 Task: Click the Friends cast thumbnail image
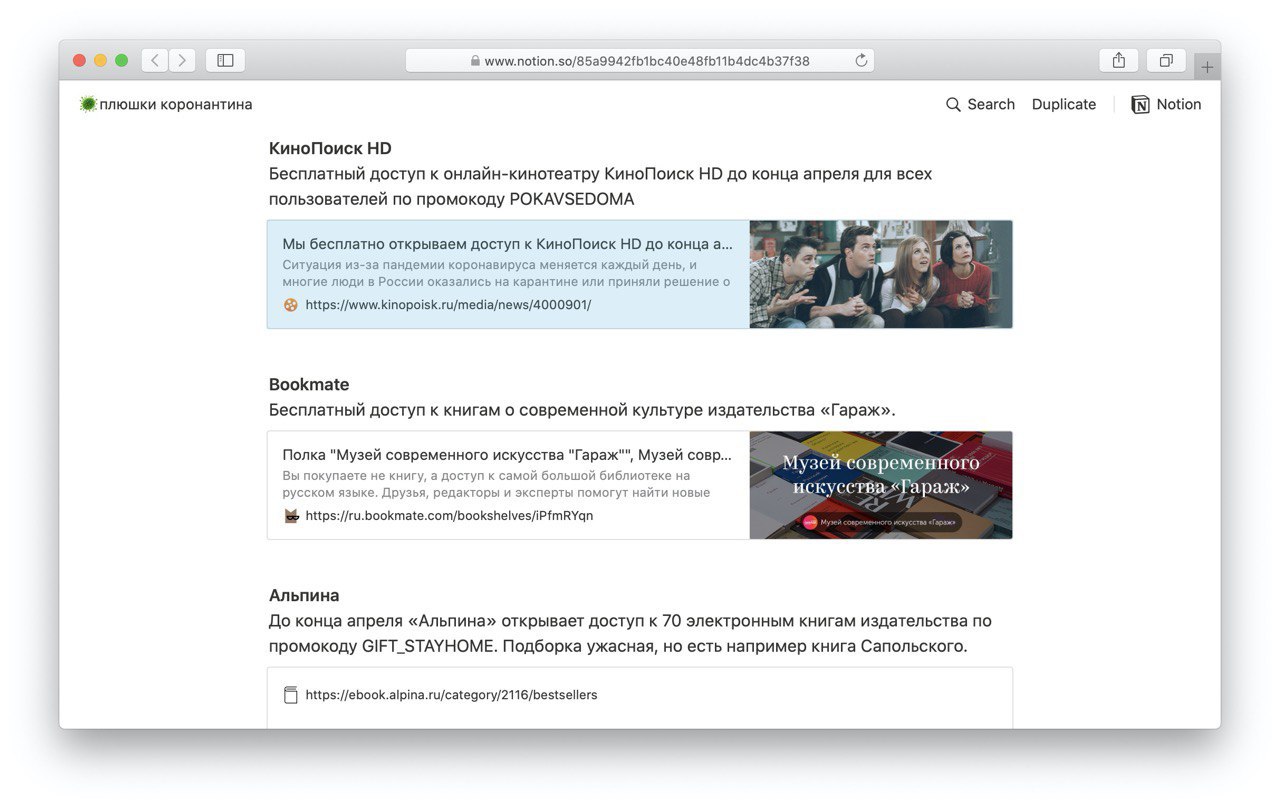click(881, 274)
